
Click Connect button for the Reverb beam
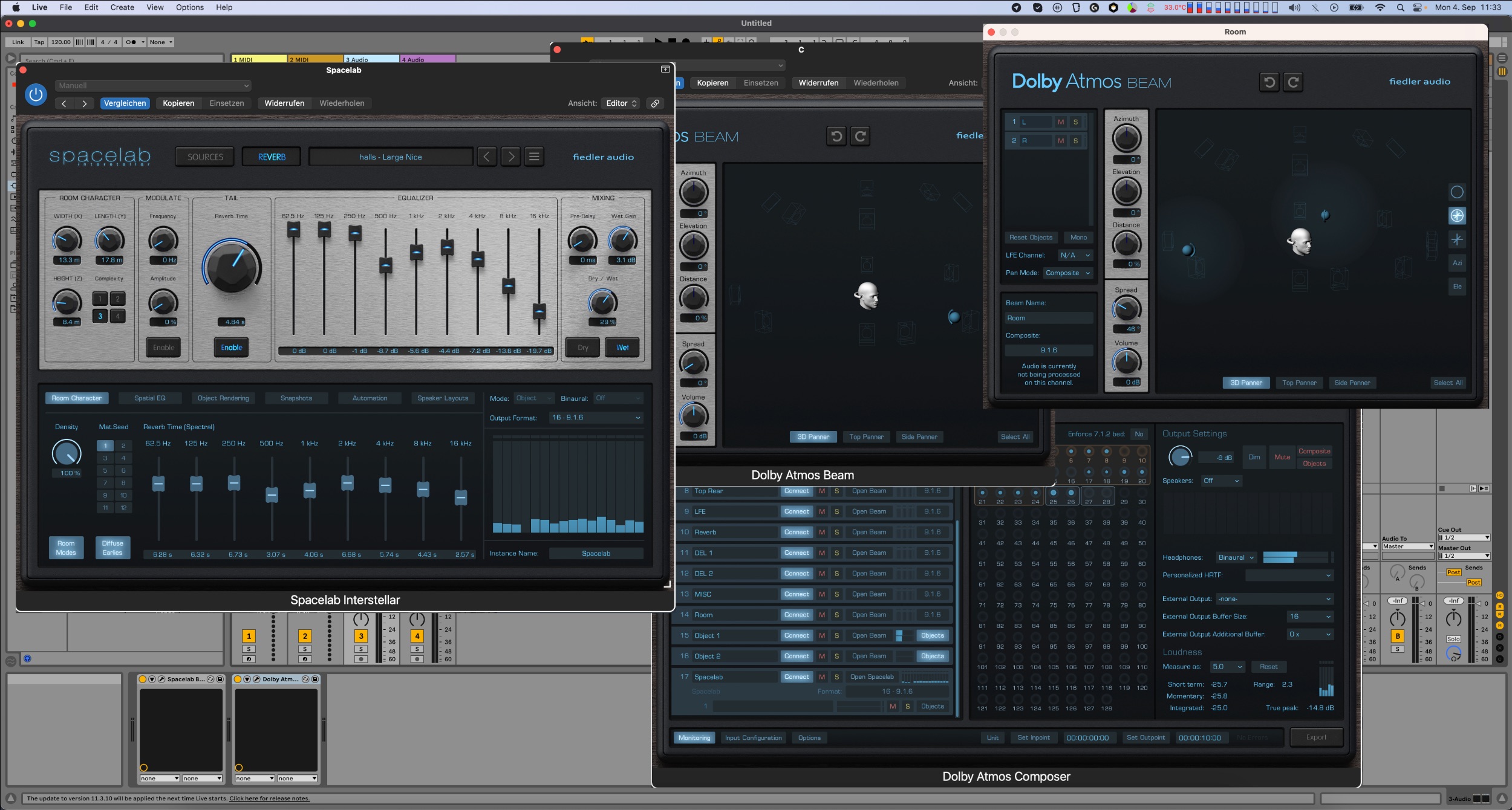click(x=796, y=533)
